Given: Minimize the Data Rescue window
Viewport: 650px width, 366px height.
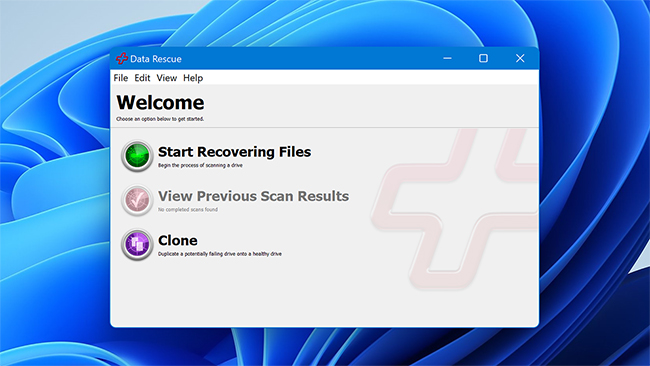Looking at the screenshot, I should [x=447, y=58].
